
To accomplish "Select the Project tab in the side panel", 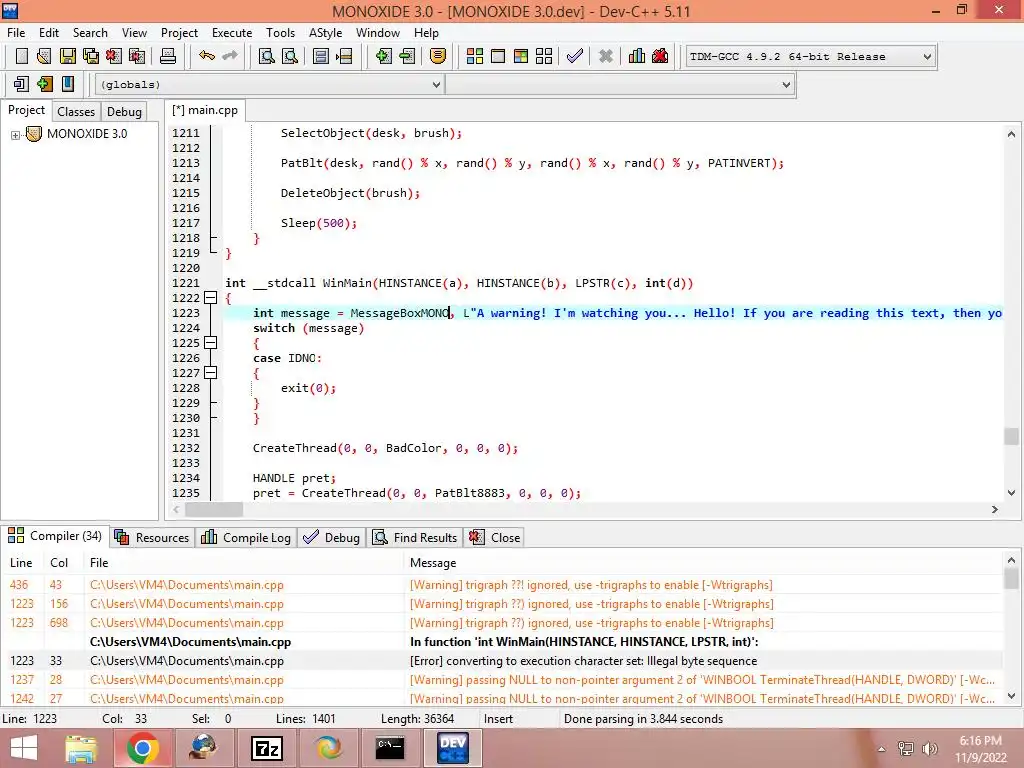I will click(26, 110).
